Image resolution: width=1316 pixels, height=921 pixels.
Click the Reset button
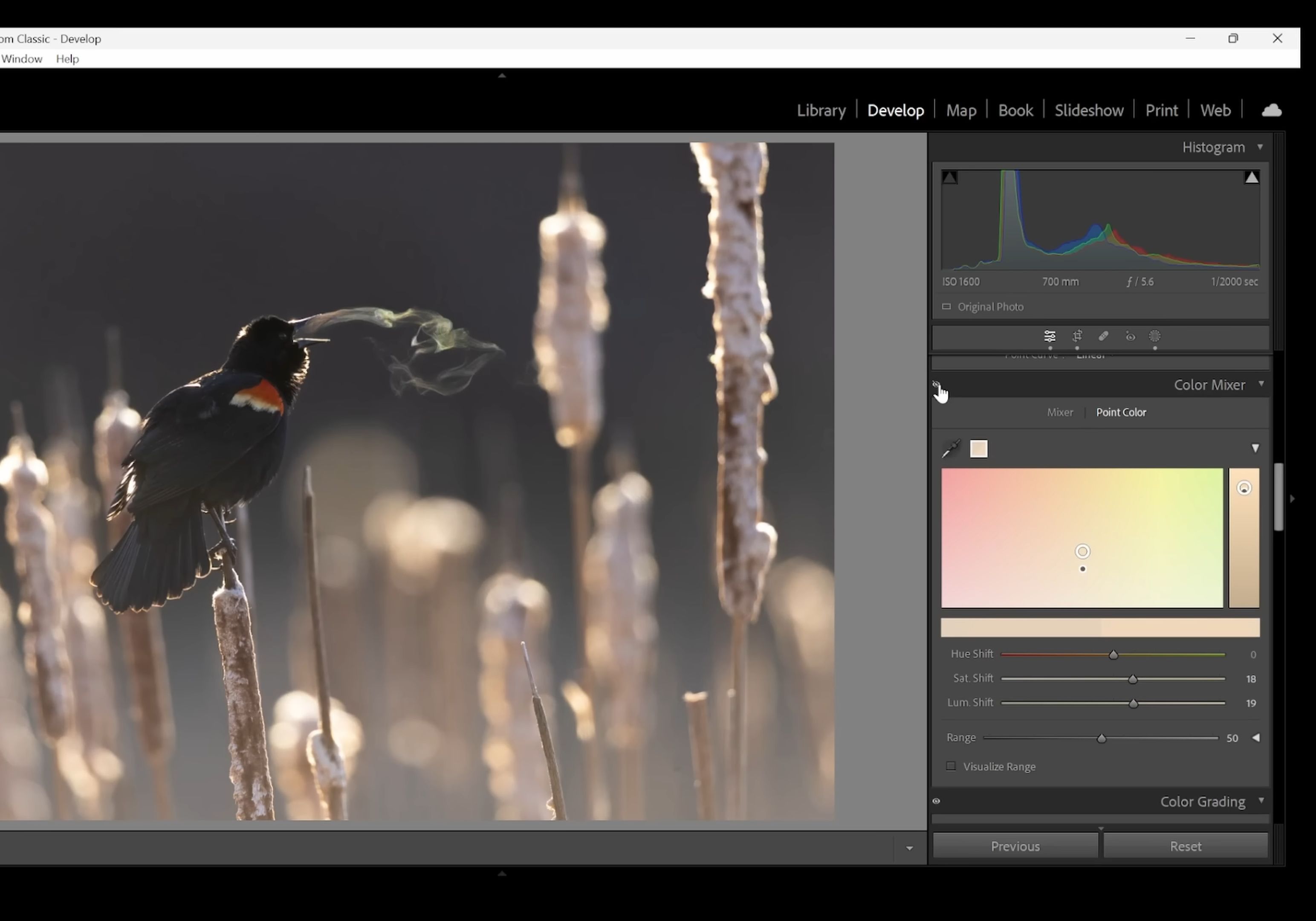pos(1185,846)
